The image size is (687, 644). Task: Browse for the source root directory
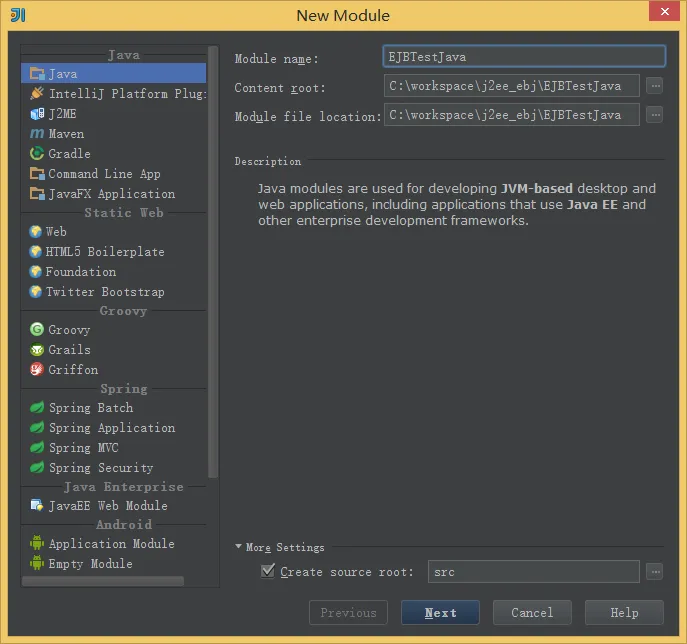(655, 572)
